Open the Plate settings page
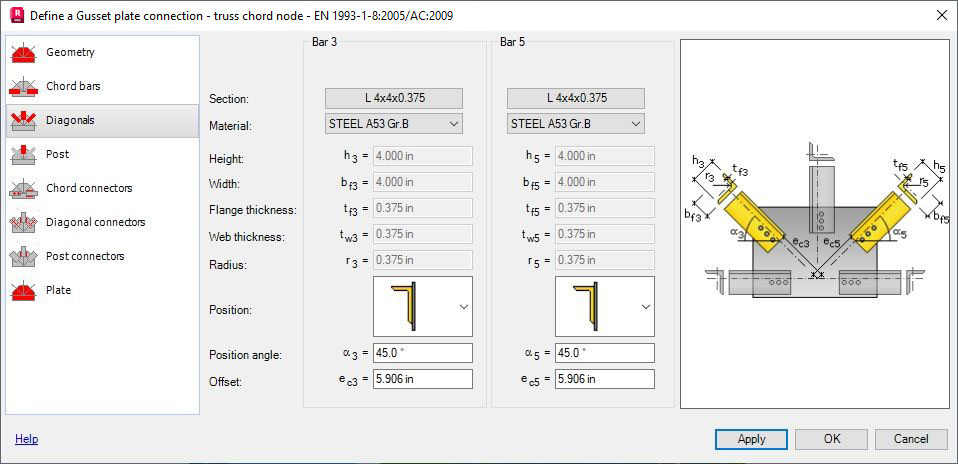This screenshot has width=958, height=464. pos(59,290)
